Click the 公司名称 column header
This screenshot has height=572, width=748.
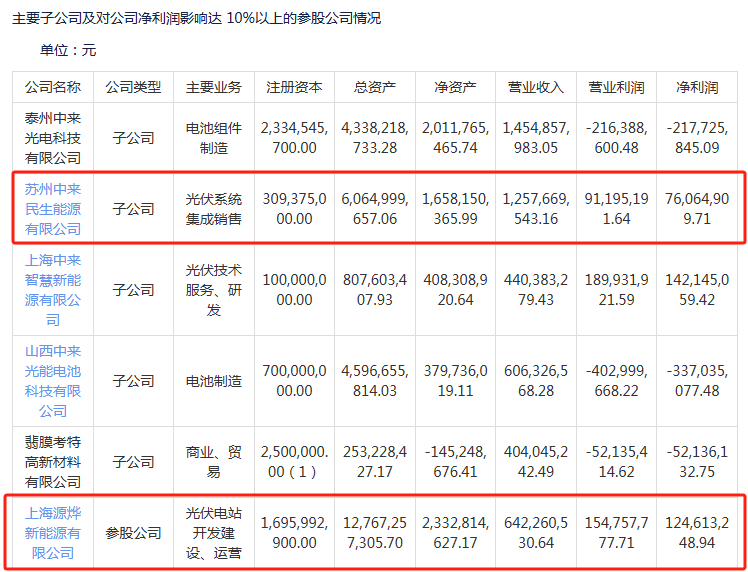pos(53,87)
